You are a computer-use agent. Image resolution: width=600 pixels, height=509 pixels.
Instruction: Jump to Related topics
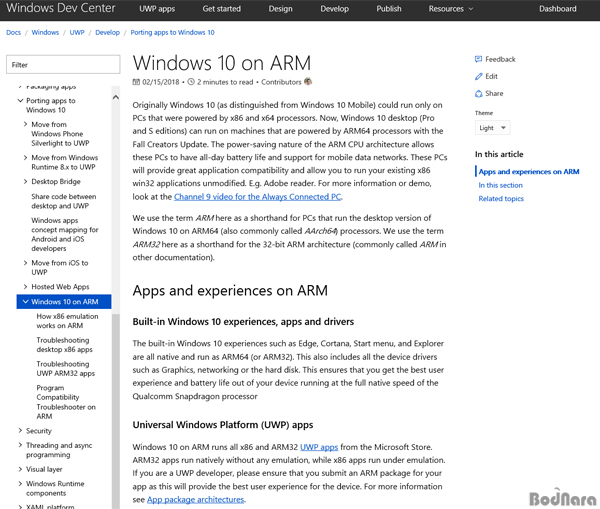[501, 199]
